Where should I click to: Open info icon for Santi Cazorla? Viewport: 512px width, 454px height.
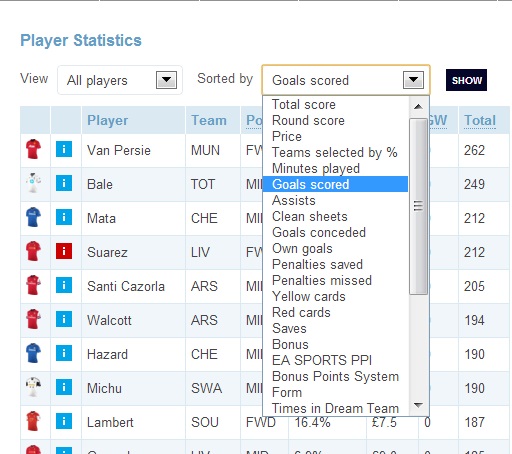click(64, 285)
